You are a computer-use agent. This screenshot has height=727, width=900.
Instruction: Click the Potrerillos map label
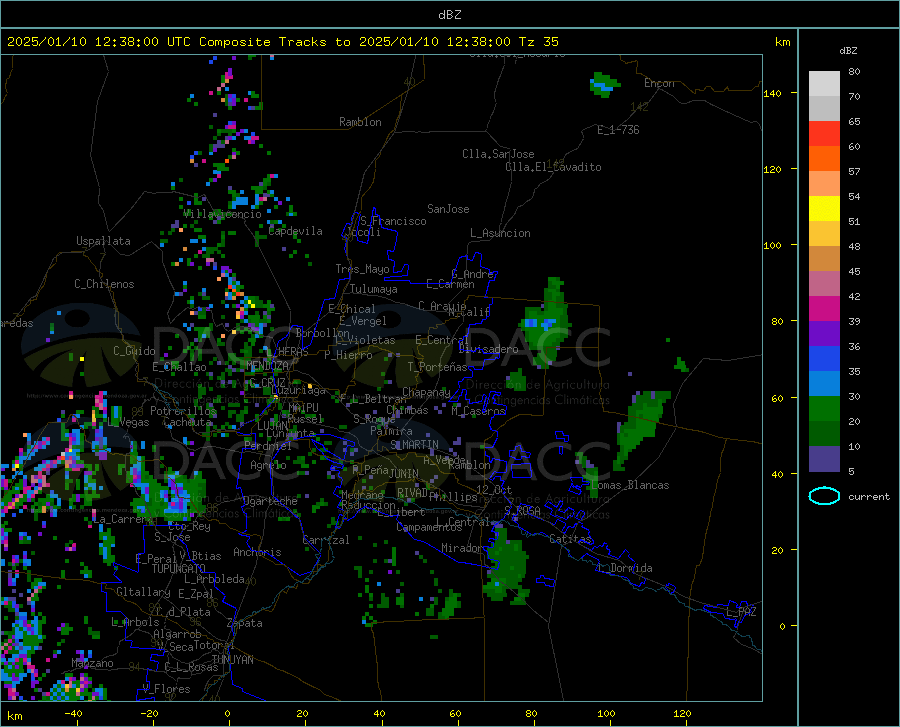[x=183, y=411]
